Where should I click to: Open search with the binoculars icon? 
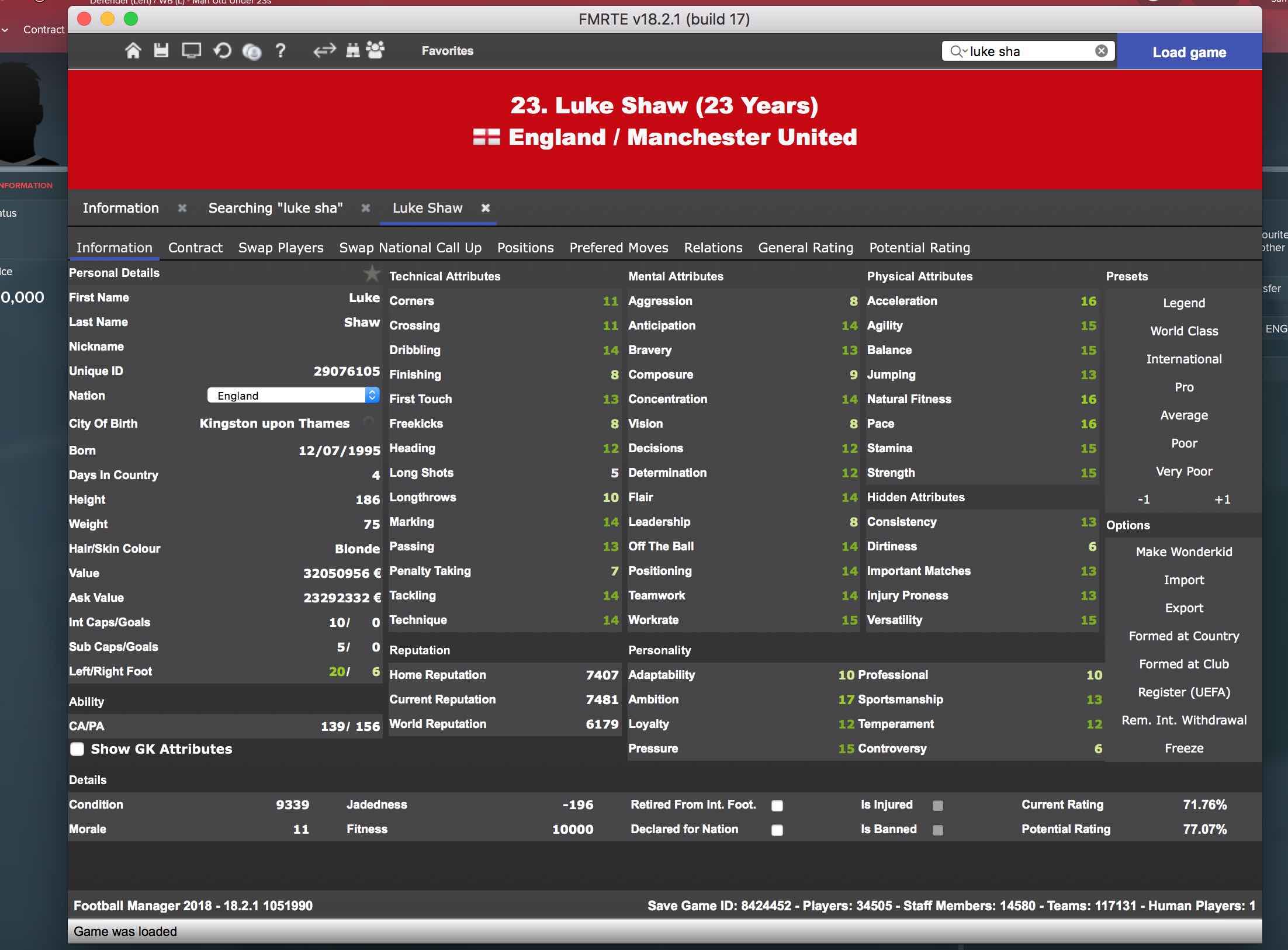pos(352,51)
